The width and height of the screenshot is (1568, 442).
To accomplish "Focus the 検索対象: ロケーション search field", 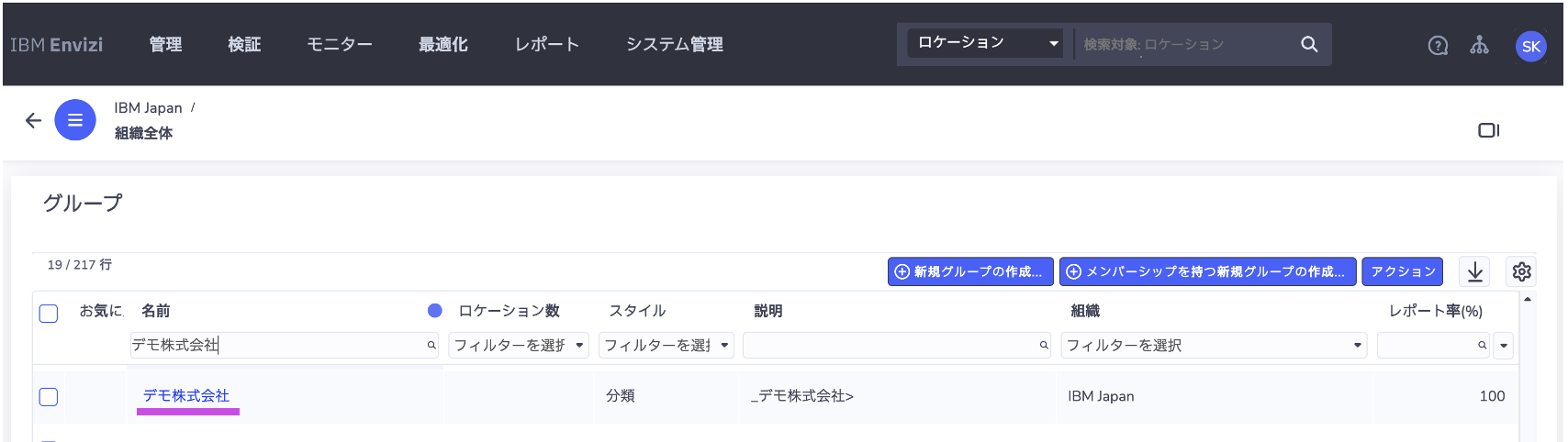I will pos(1184,44).
